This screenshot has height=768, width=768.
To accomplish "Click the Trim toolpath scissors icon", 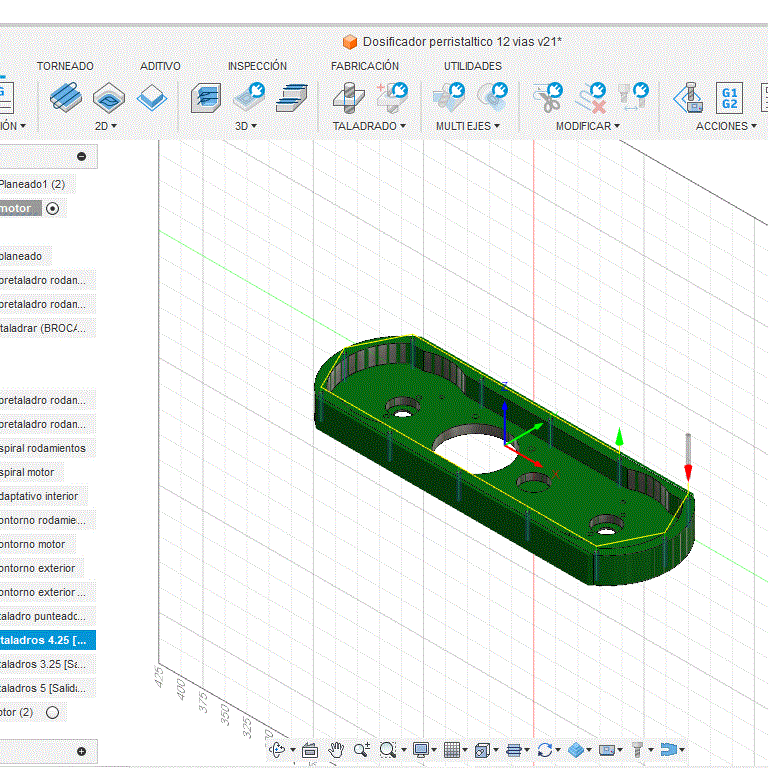I will pos(548,97).
